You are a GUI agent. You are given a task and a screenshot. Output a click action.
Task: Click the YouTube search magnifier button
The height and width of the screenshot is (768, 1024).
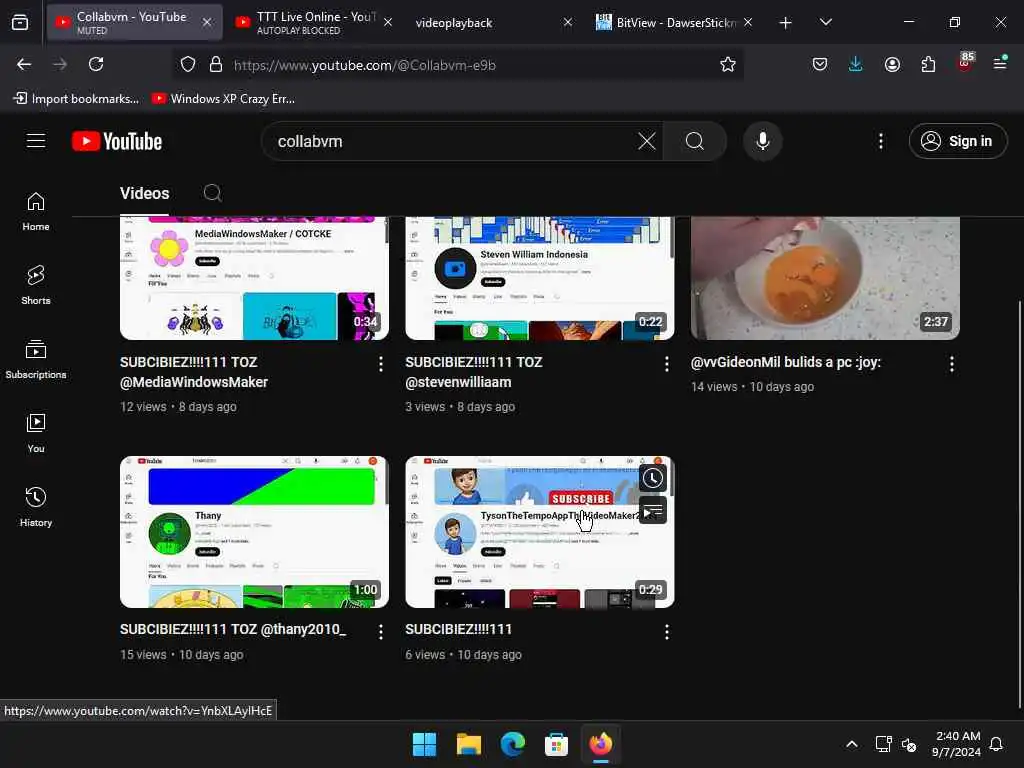(x=695, y=141)
